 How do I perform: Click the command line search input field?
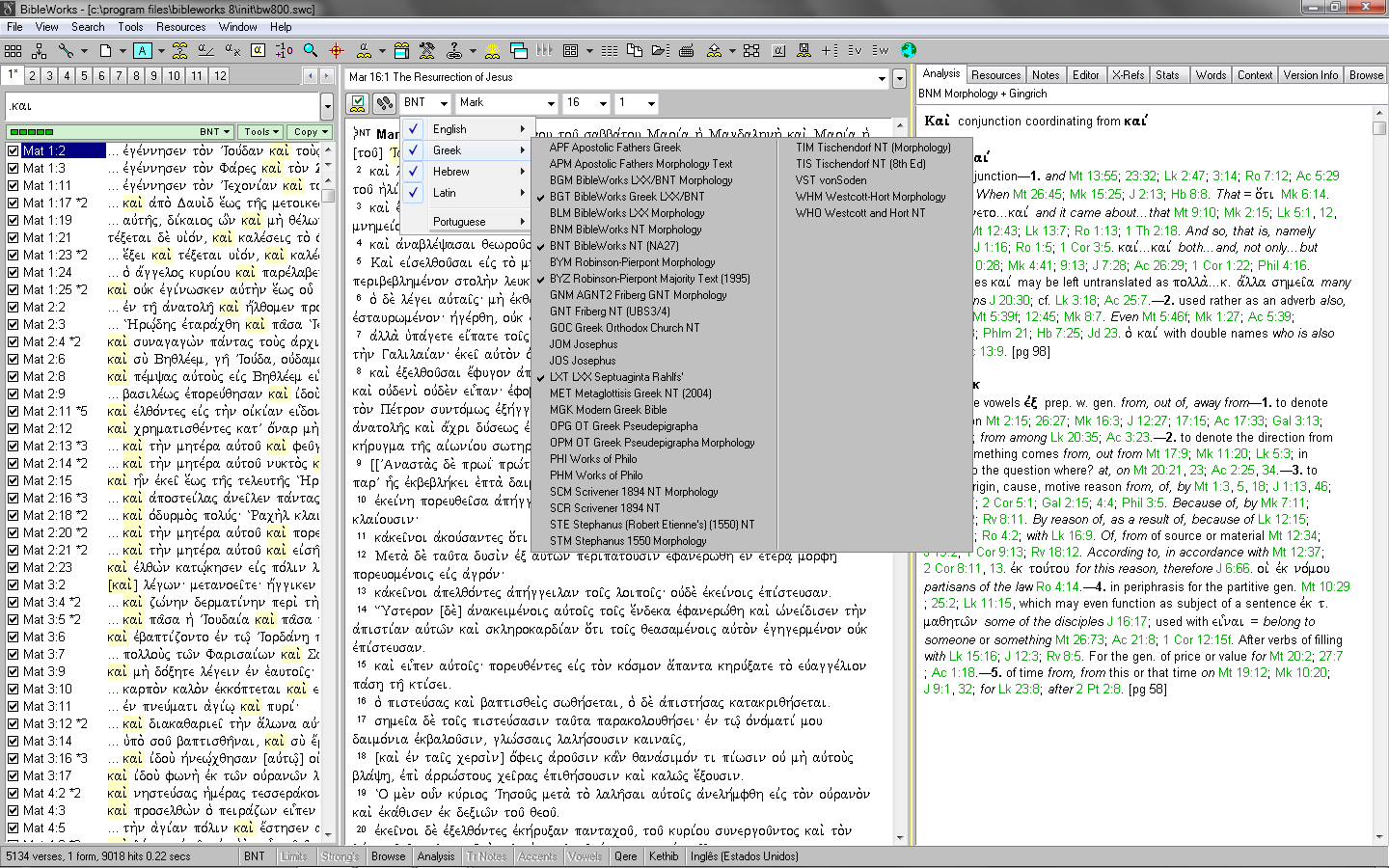[x=162, y=106]
